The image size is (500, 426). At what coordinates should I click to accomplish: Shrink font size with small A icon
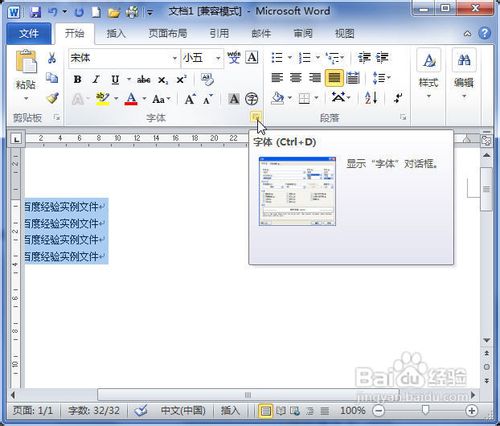point(208,99)
